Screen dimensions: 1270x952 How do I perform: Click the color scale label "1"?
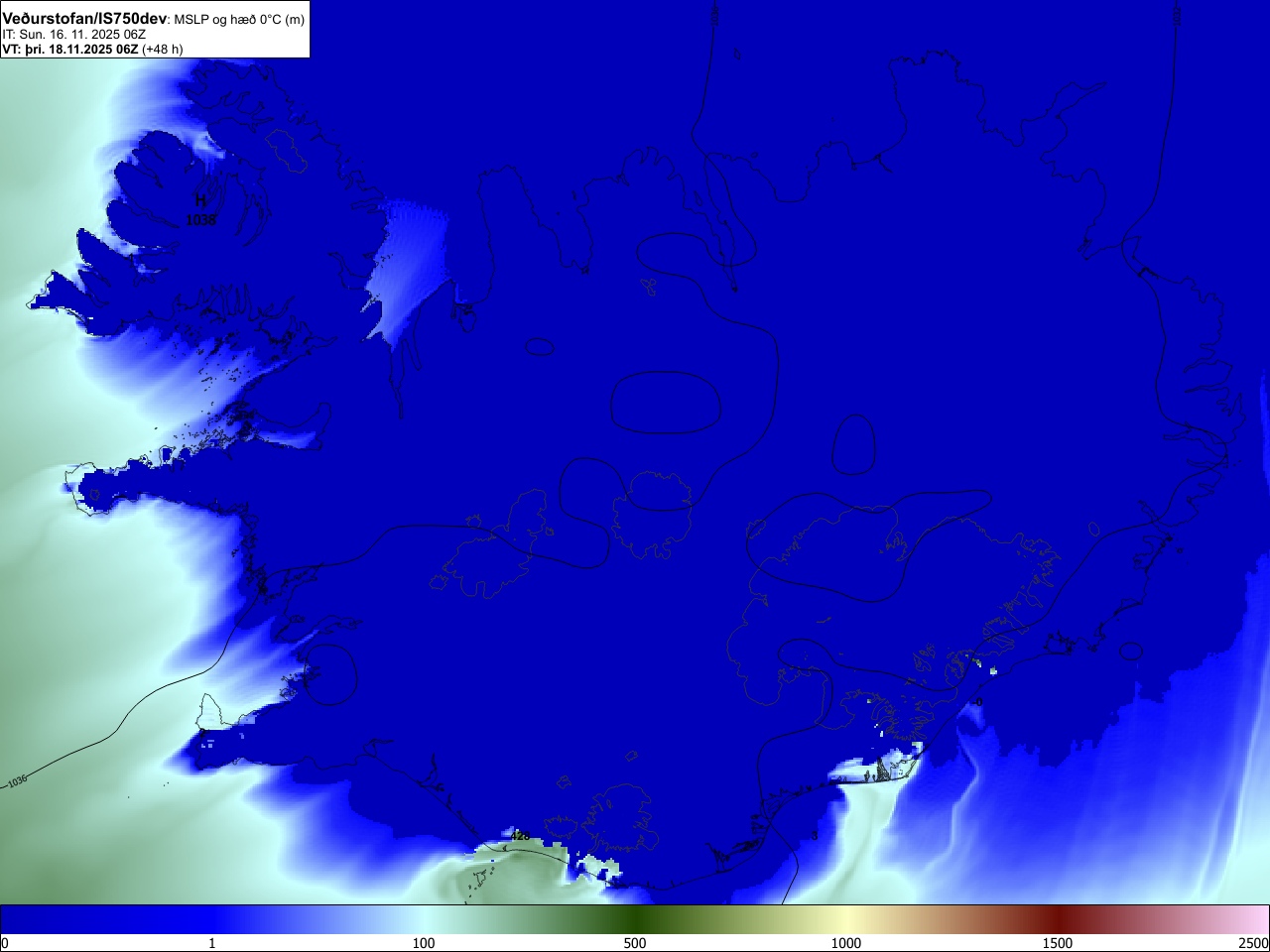pyautogui.click(x=211, y=943)
